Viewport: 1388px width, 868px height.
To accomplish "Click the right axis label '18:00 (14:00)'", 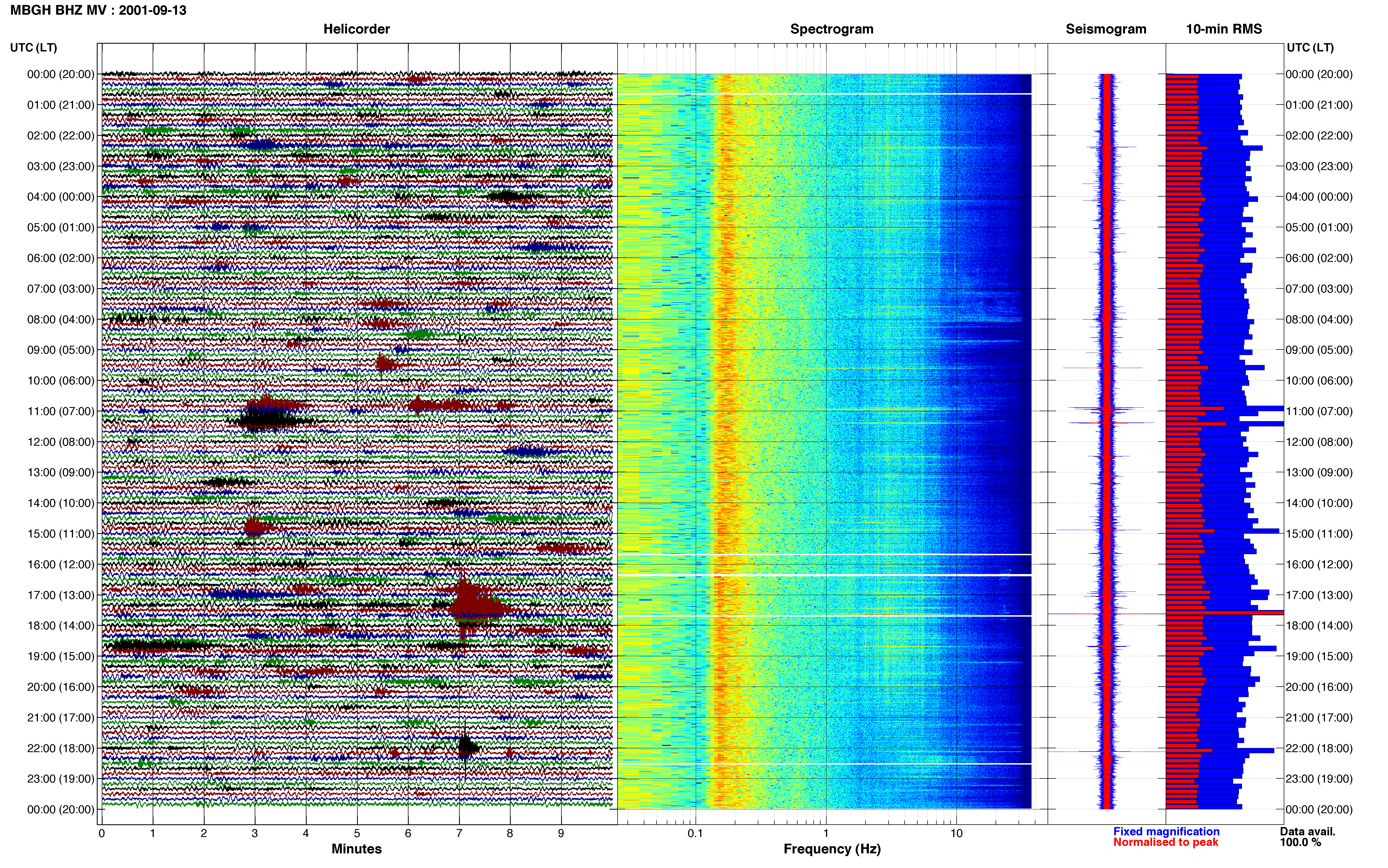I will (x=1319, y=626).
